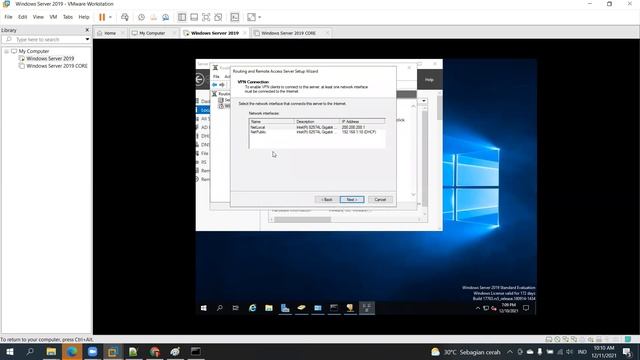This screenshot has height=360, width=640.
Task: Select the NetLocal network interface row
Action: [x=317, y=127]
